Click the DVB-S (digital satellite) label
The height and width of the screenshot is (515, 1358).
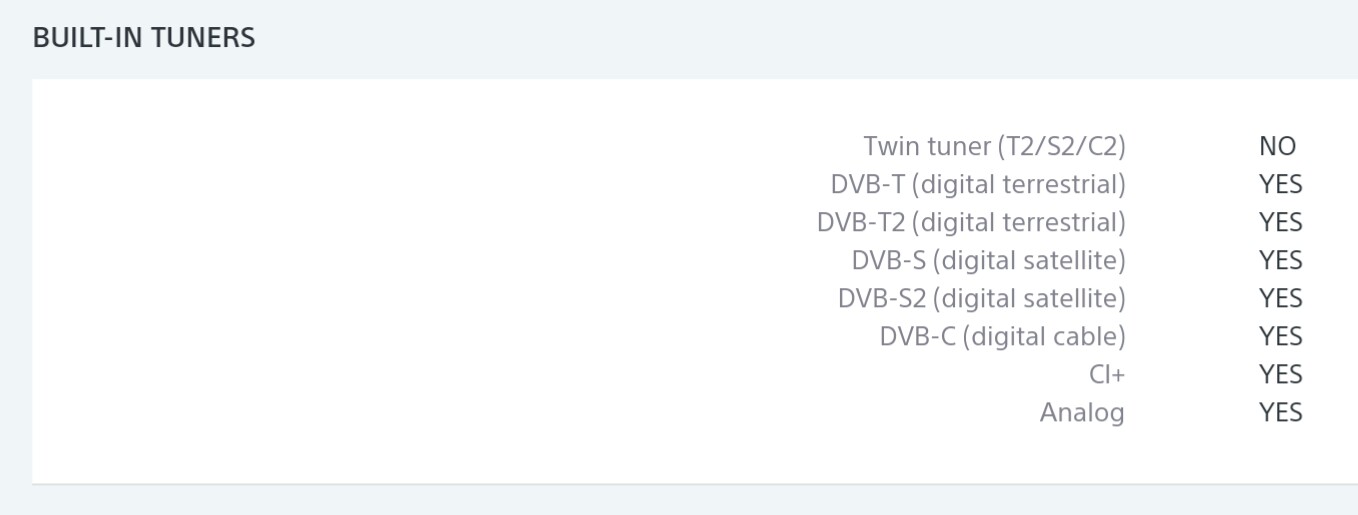[988, 260]
